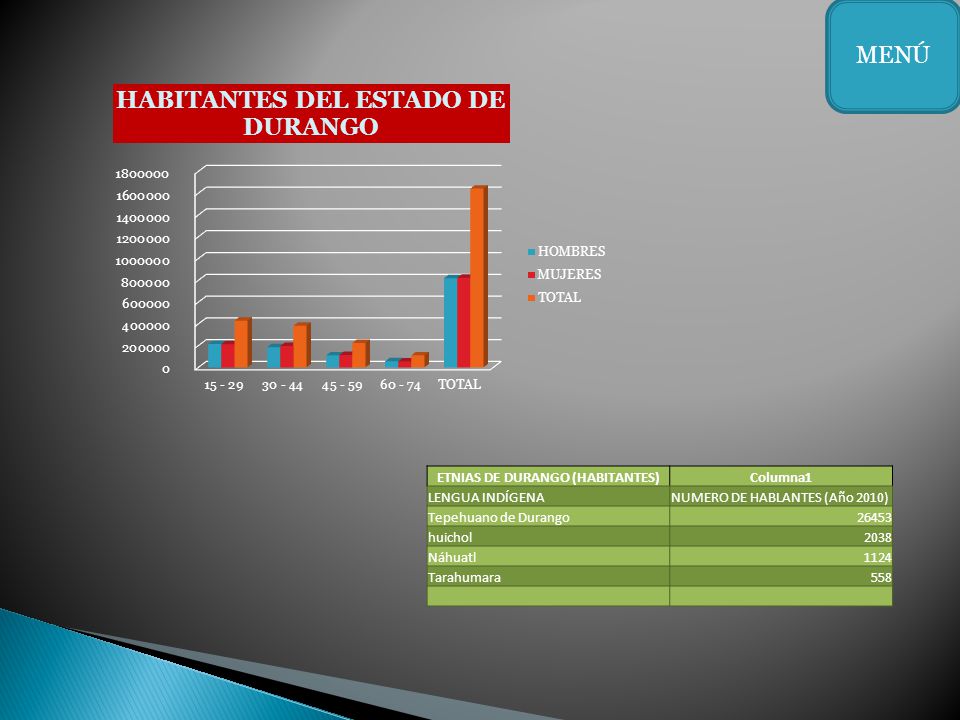Click the LENGUA INDÍGENA cell
This screenshot has width=960, height=720.
point(548,497)
